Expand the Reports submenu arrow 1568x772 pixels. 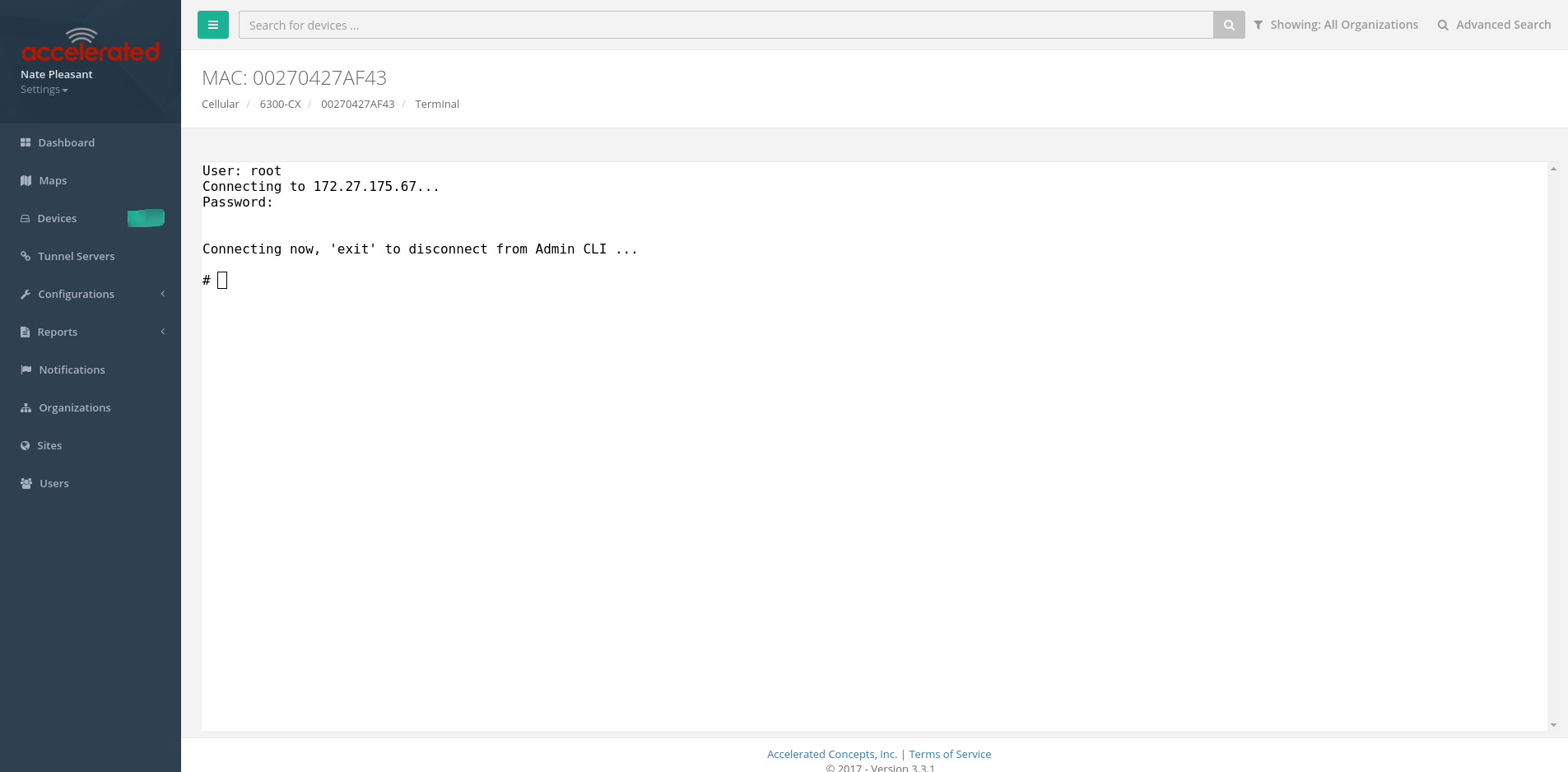(163, 332)
